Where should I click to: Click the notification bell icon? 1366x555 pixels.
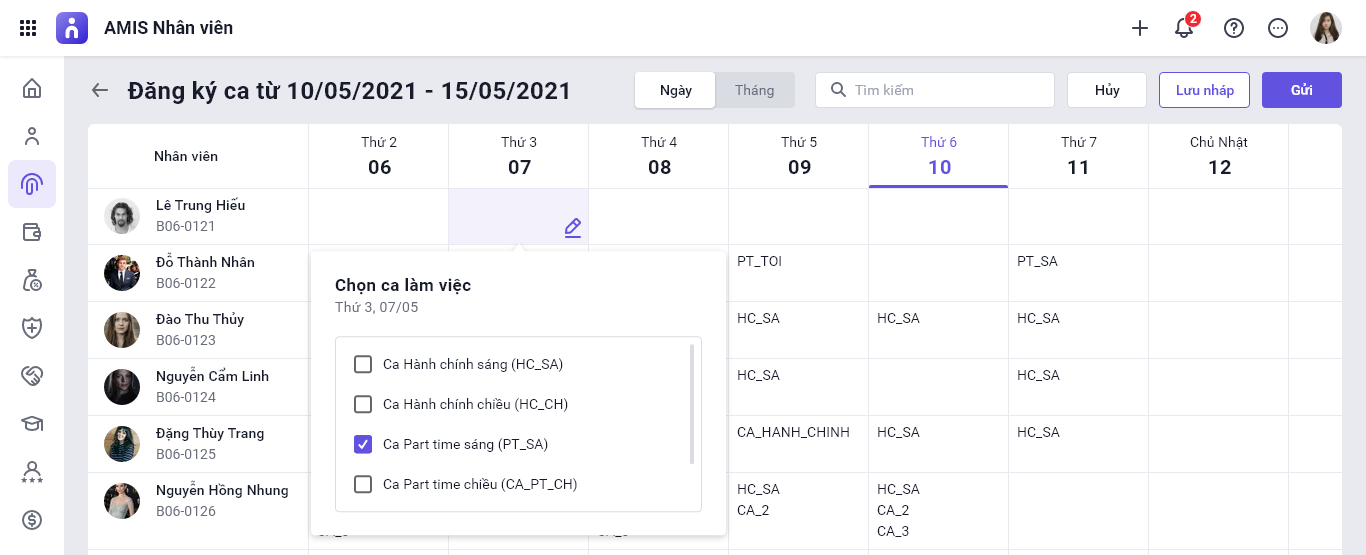(1185, 28)
